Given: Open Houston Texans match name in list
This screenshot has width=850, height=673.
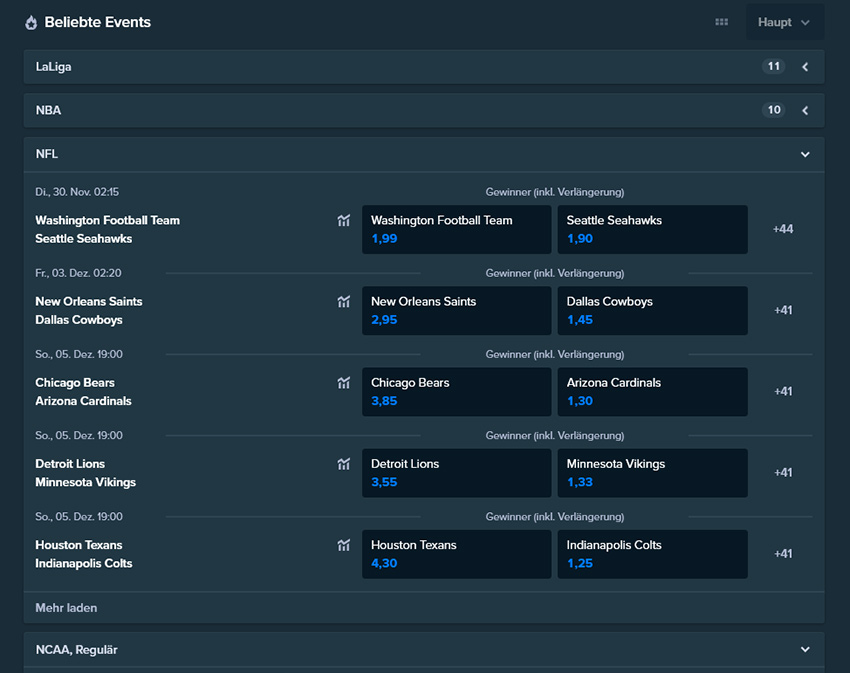Looking at the screenshot, I should [x=79, y=545].
